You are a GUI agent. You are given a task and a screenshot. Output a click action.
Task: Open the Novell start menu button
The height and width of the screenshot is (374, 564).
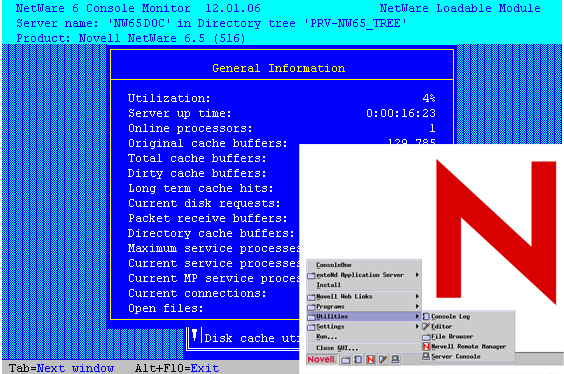coord(322,359)
